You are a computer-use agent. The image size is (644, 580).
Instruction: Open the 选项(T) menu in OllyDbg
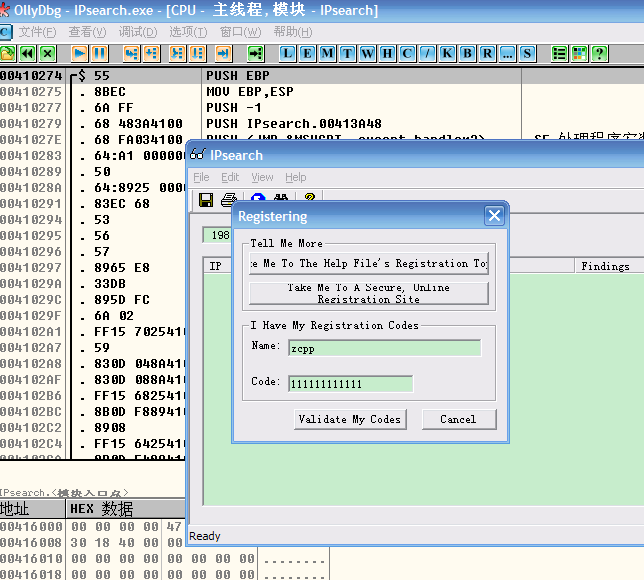(188, 32)
